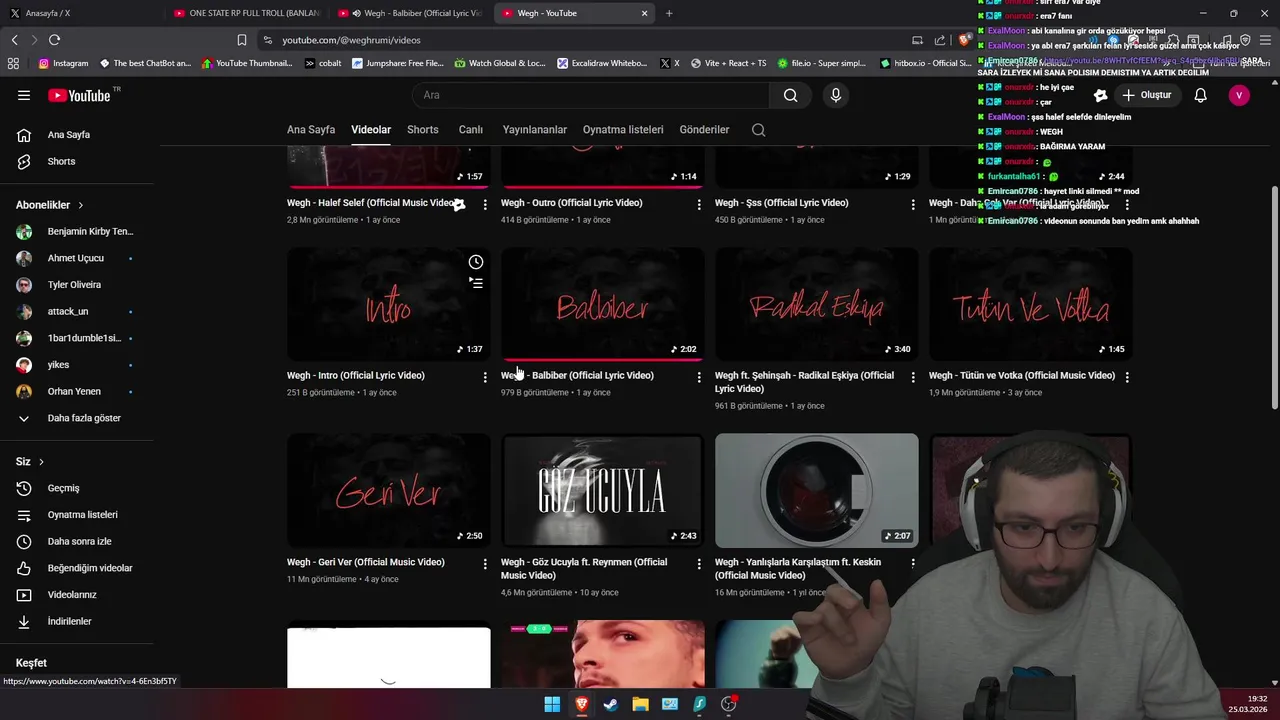Open Orhan Yenen subscription channel

pos(77,391)
